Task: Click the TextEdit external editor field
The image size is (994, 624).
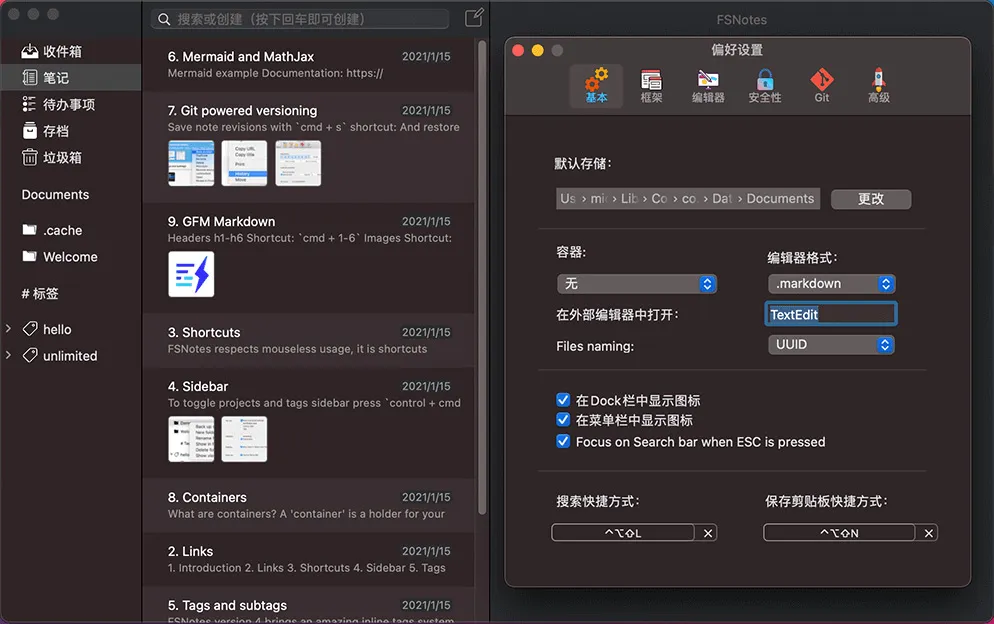Action: tap(831, 314)
